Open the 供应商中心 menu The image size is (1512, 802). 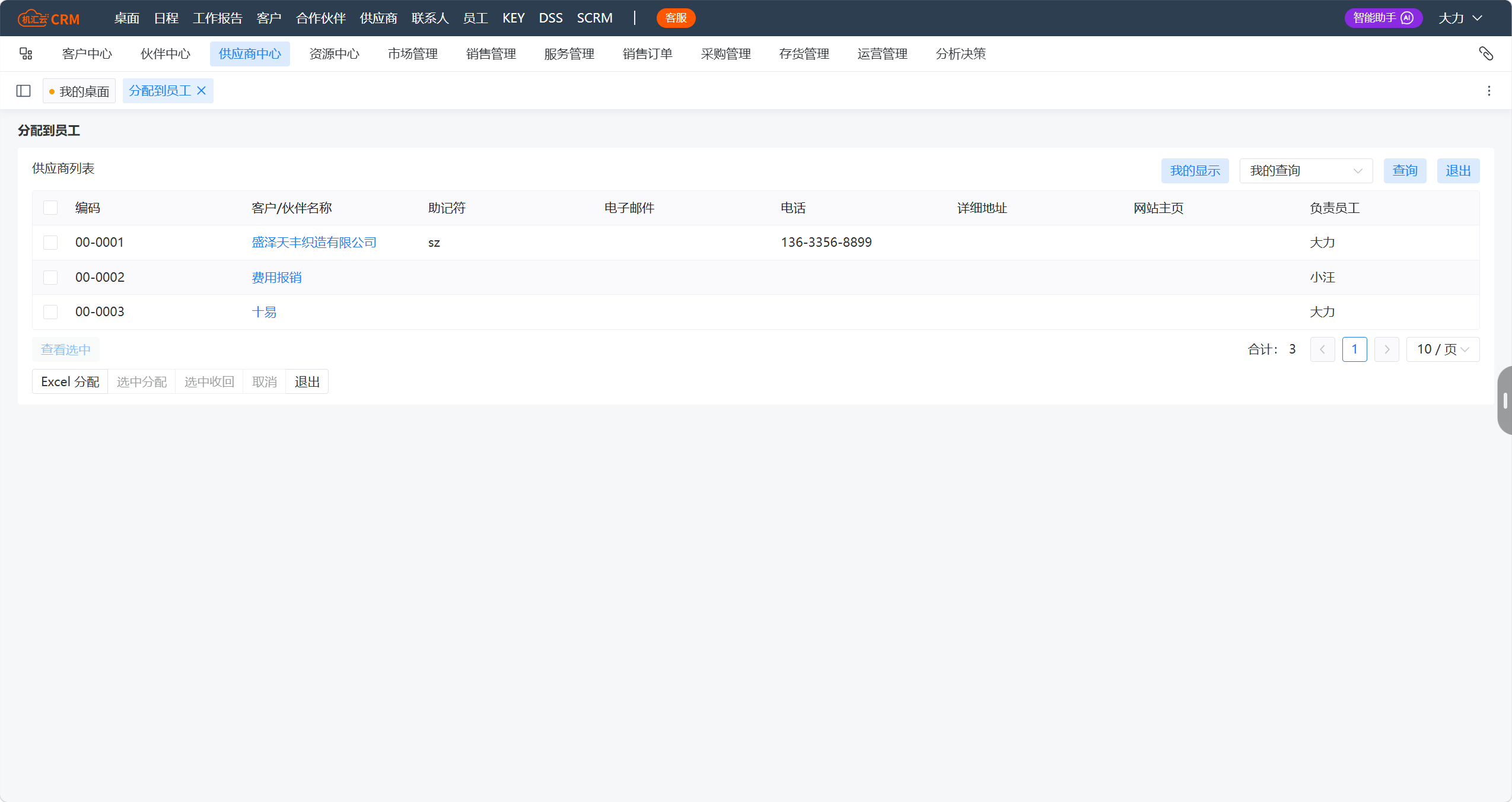pyautogui.click(x=250, y=54)
